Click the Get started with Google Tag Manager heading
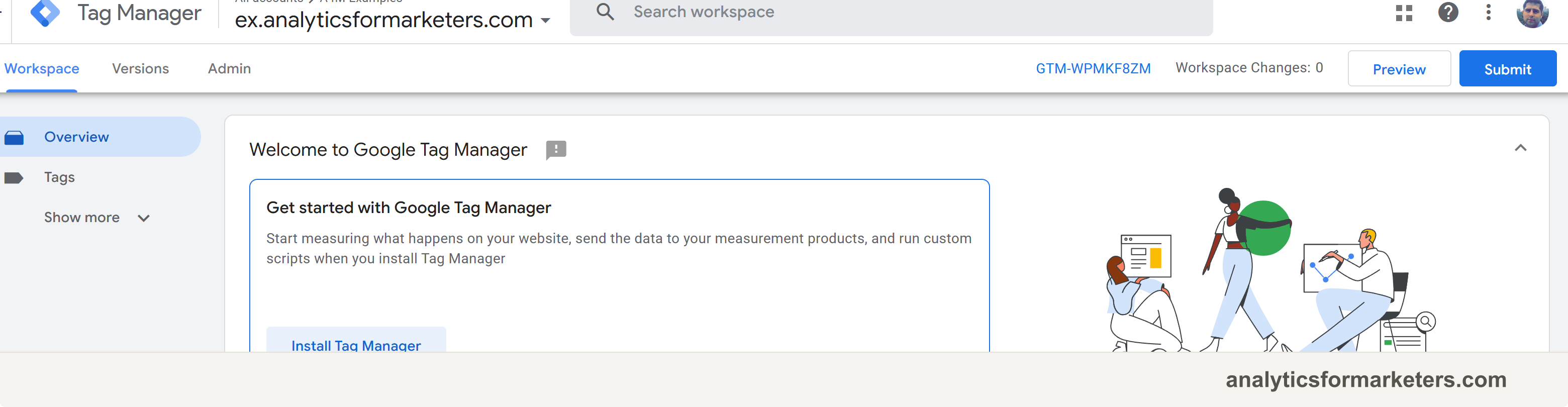 pos(409,208)
